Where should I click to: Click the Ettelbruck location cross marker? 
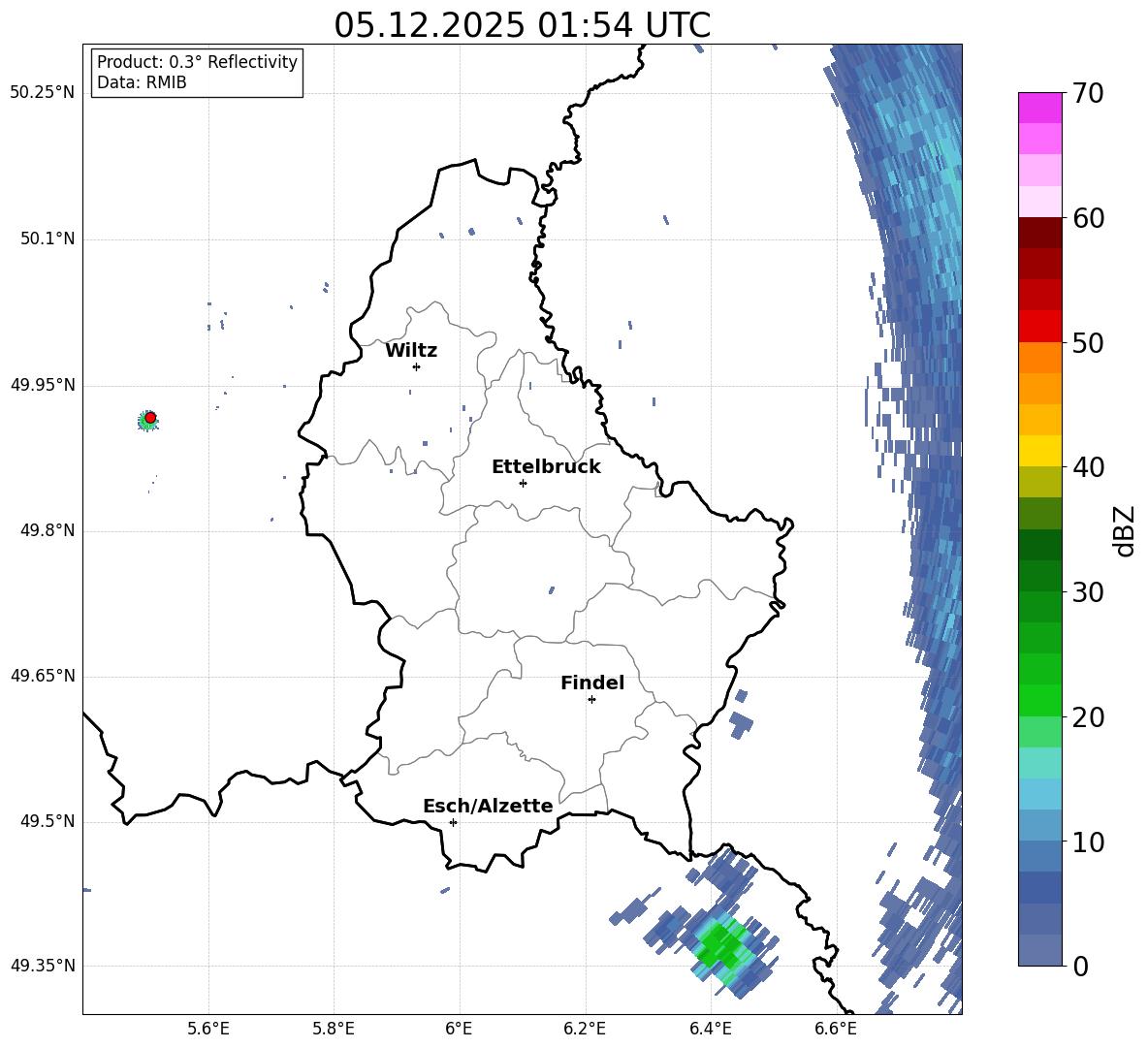(x=523, y=483)
